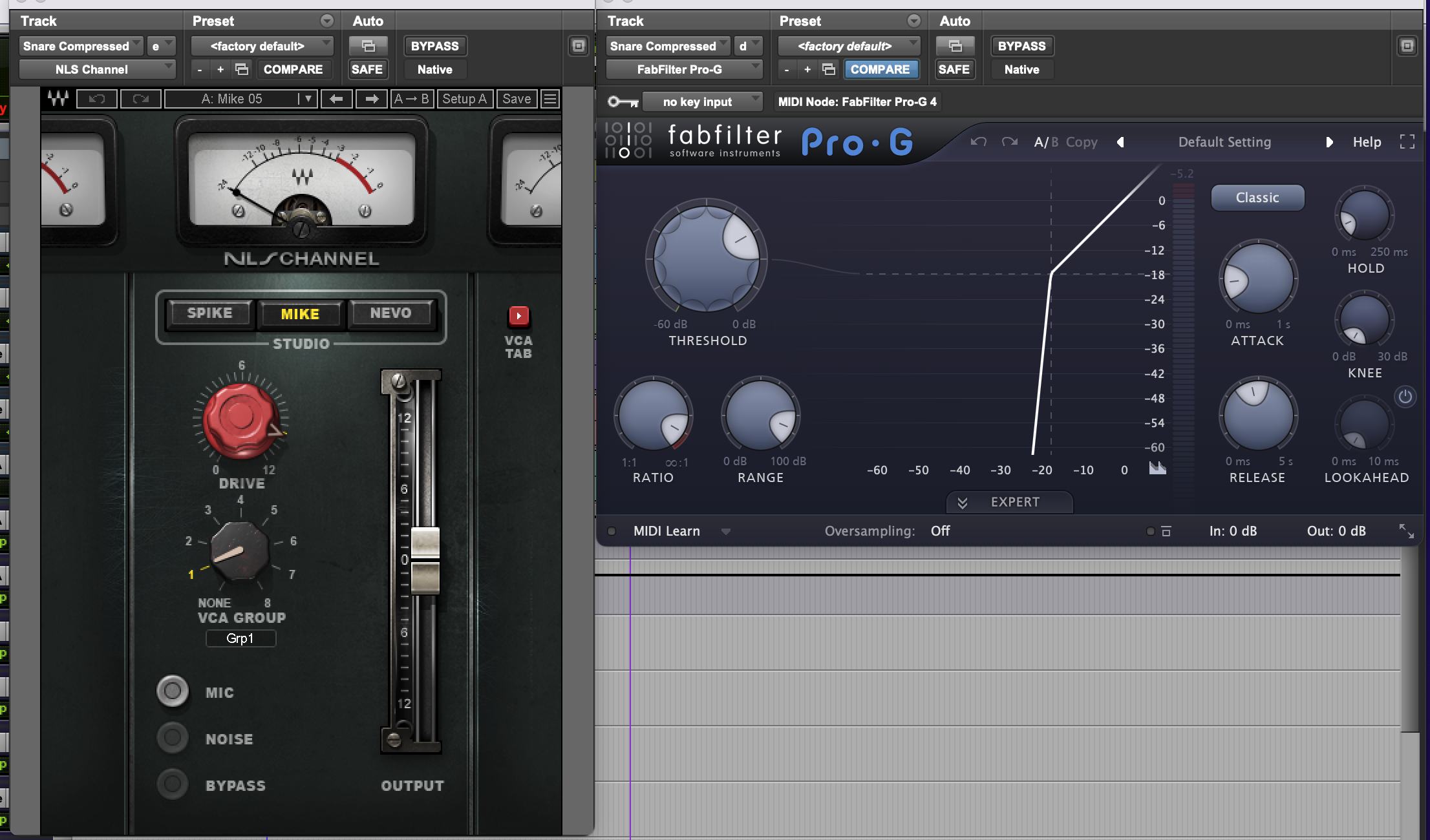Toggle the round BYPASS button in NLS Channel
Screen dimensions: 1430x840
173,784
